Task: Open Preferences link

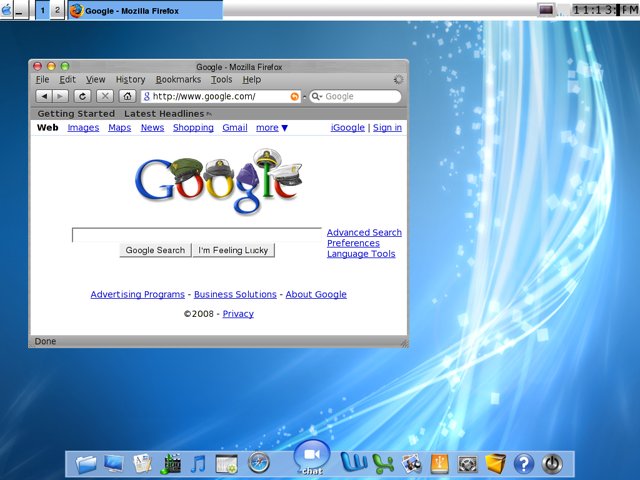Action: (353, 243)
